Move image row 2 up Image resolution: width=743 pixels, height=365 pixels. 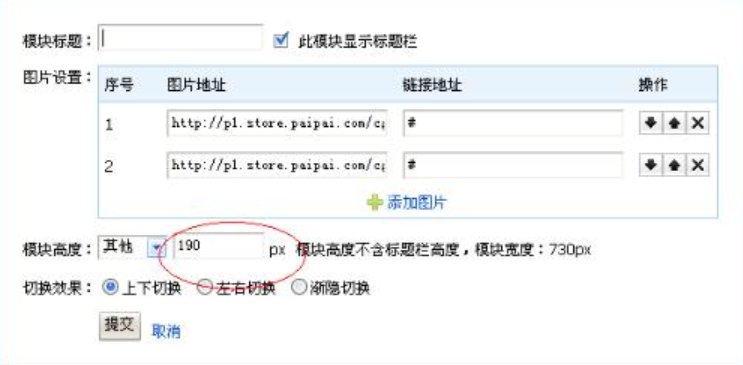674,165
